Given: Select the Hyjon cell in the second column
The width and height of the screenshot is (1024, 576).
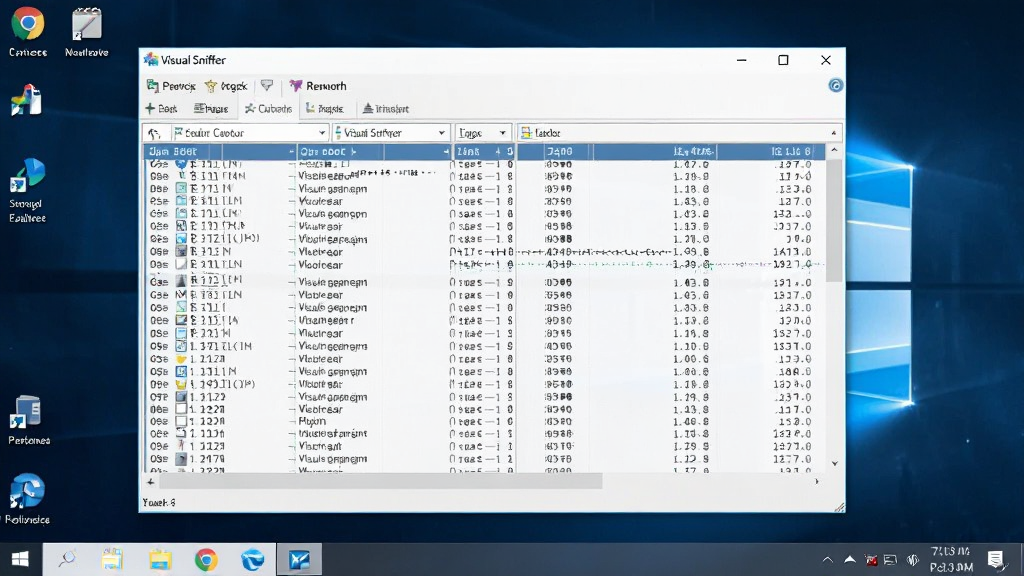Looking at the screenshot, I should [x=312, y=421].
